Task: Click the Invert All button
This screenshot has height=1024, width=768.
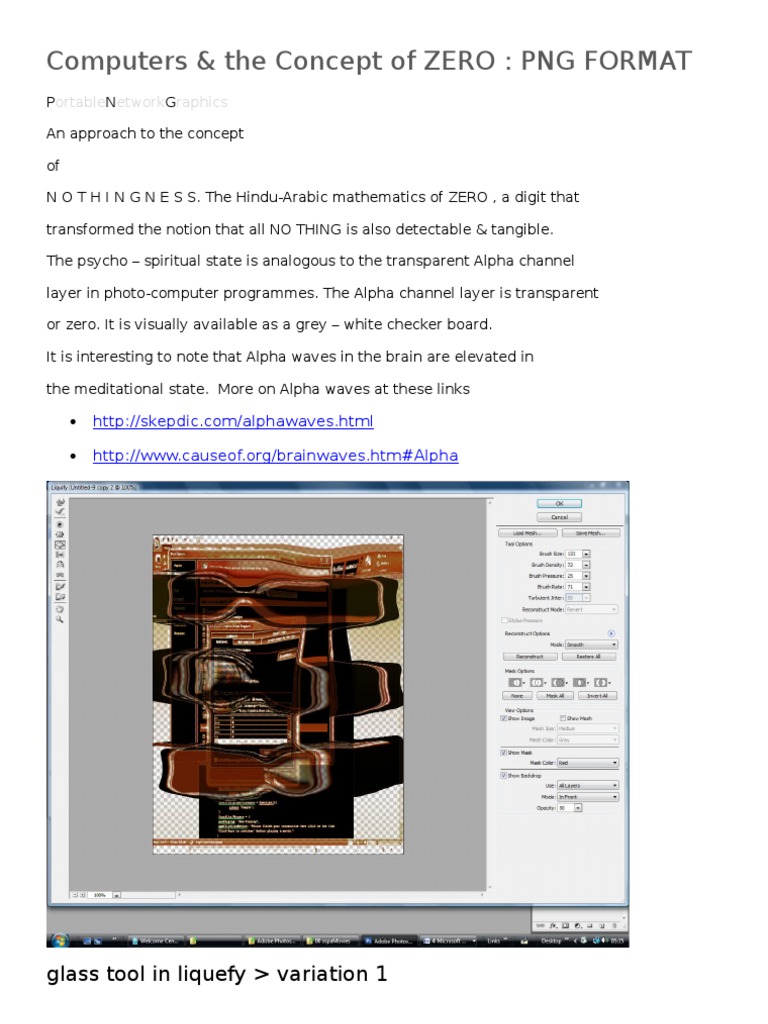Action: [x=598, y=696]
